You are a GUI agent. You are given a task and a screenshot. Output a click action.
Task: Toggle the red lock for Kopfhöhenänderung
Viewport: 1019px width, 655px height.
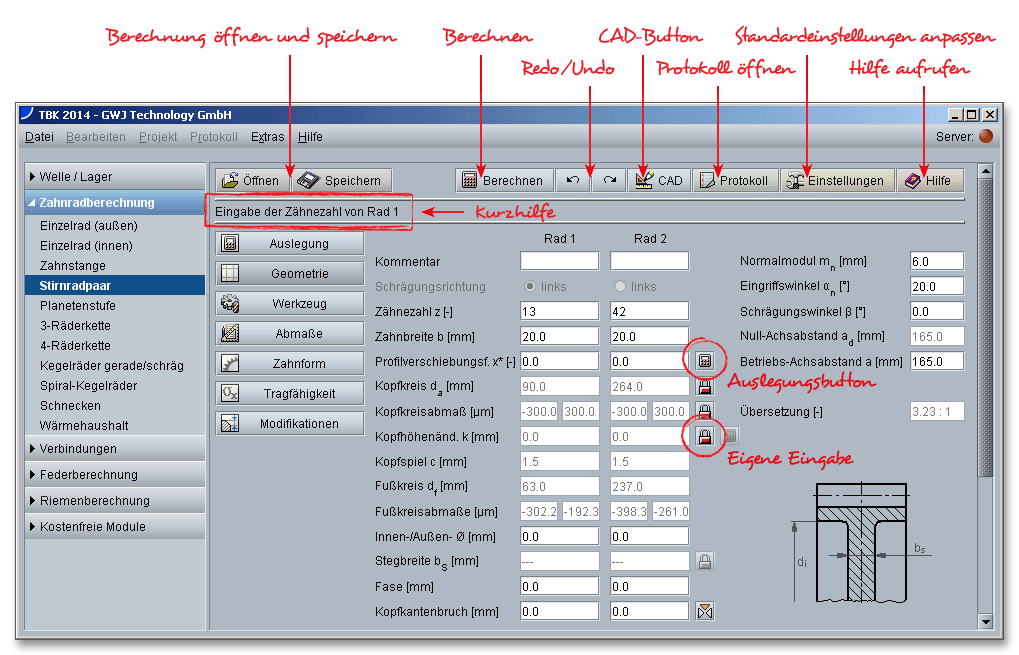pos(705,436)
